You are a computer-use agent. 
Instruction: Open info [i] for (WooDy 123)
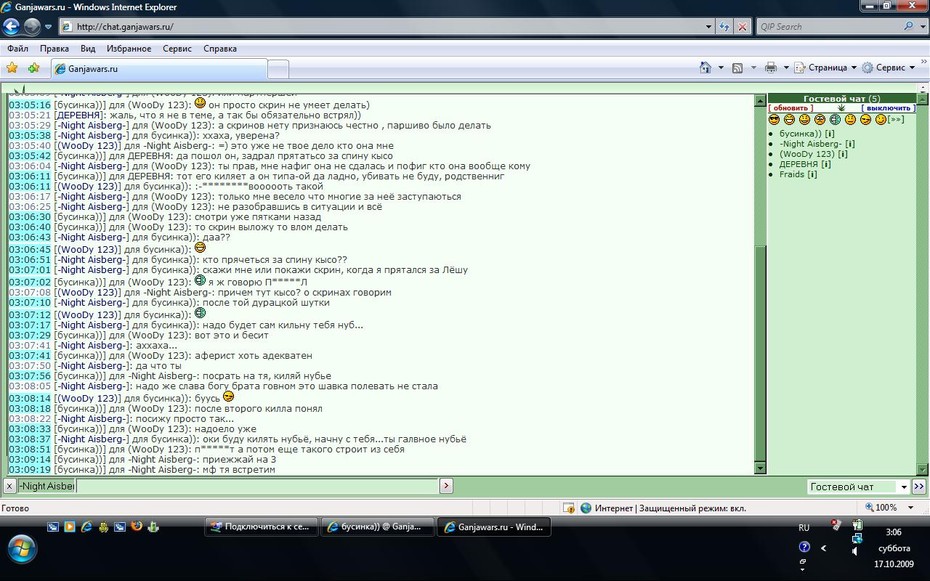(x=842, y=154)
